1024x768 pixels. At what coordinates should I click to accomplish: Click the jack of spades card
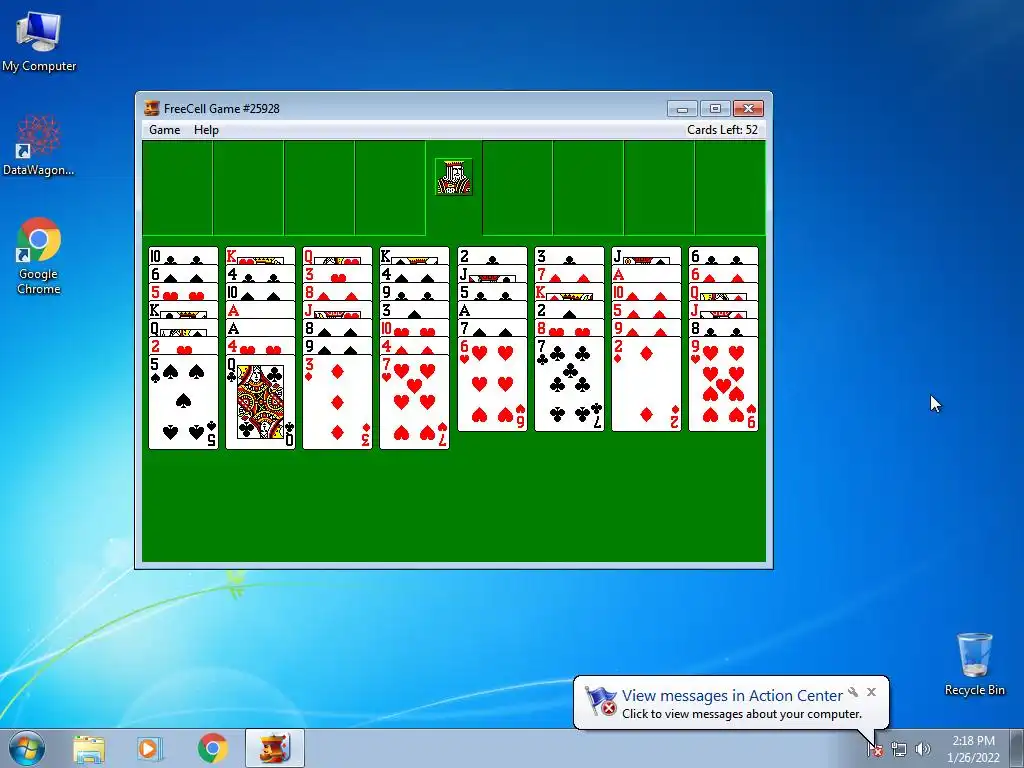(646, 255)
